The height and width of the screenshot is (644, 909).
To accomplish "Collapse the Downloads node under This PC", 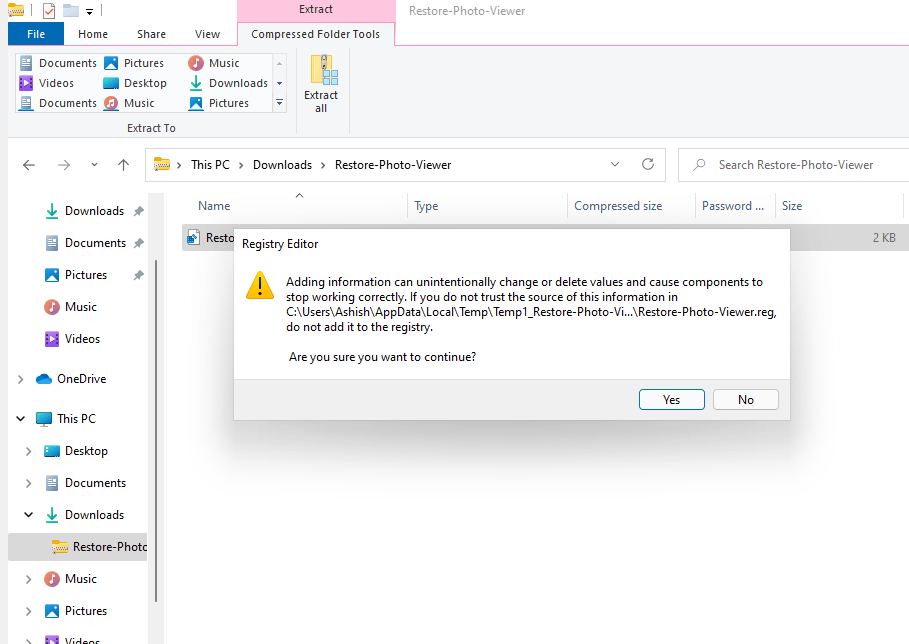I will pos(28,515).
